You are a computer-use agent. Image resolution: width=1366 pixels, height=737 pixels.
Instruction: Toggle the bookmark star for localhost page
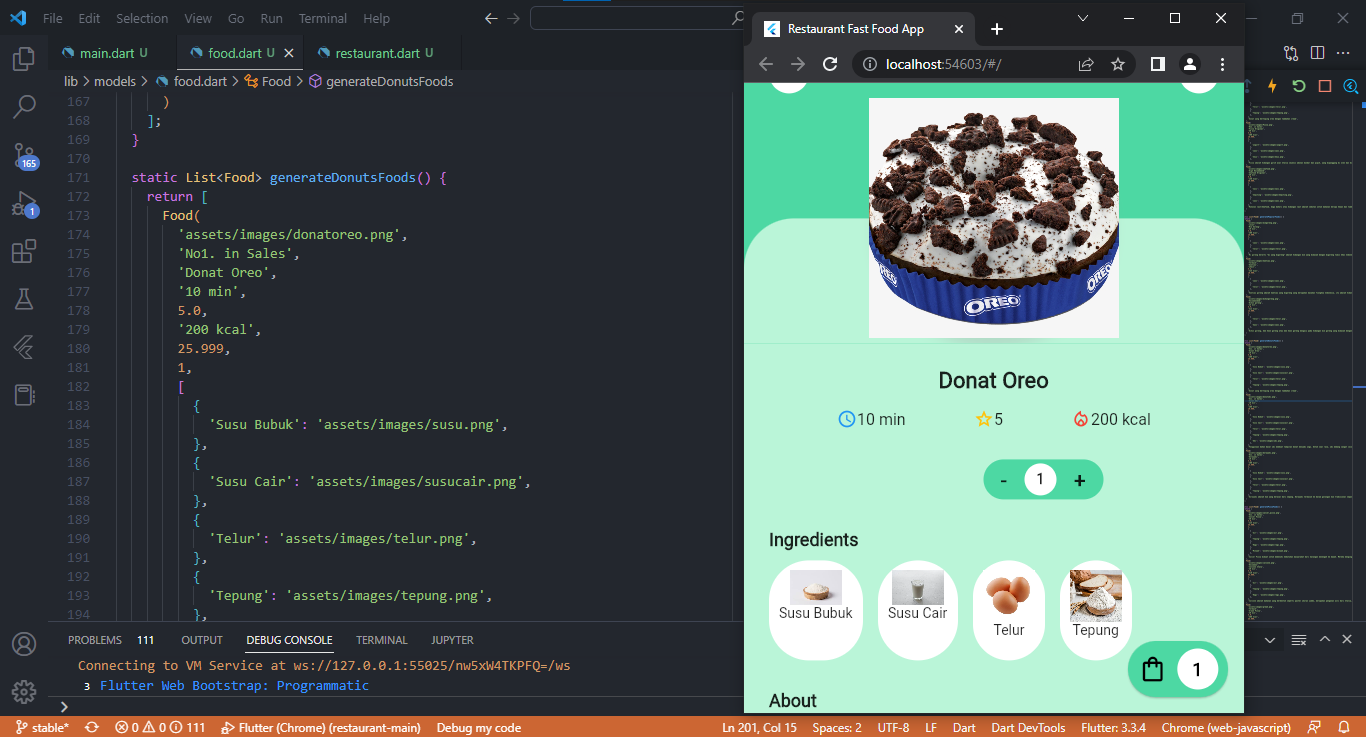pos(1119,63)
